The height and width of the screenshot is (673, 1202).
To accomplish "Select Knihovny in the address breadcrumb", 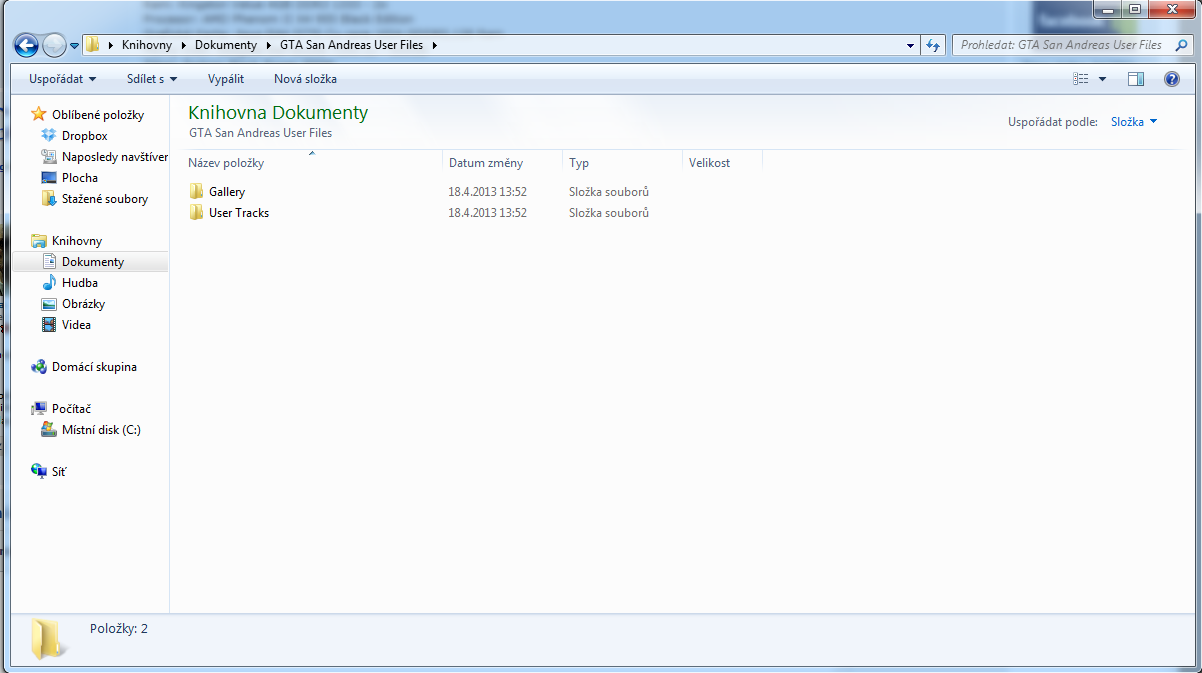I will (147, 45).
